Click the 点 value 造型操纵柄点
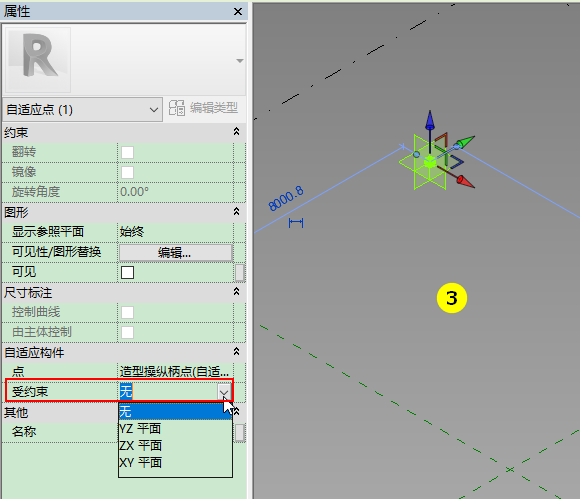Viewport: 580px width, 499px height. point(175,372)
